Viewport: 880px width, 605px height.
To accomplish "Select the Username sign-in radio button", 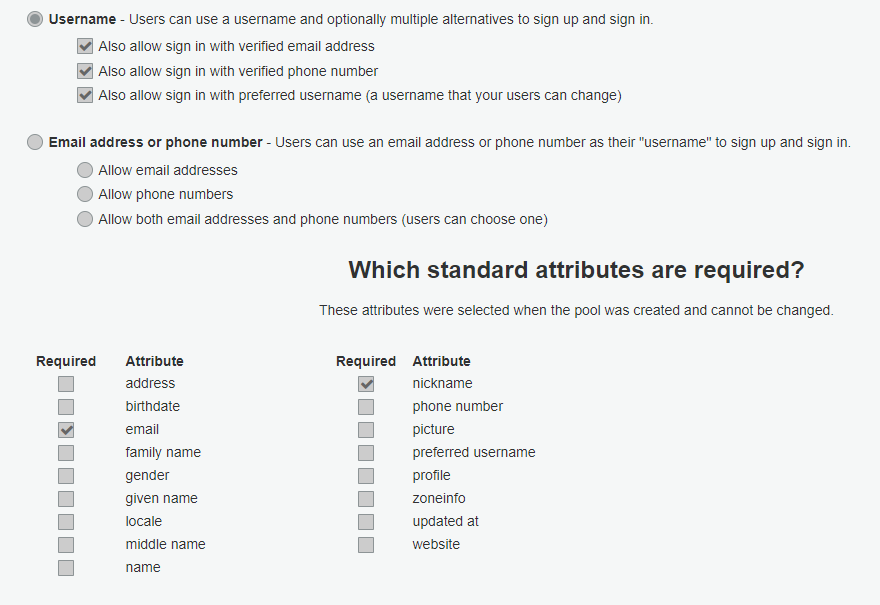I will (35, 19).
